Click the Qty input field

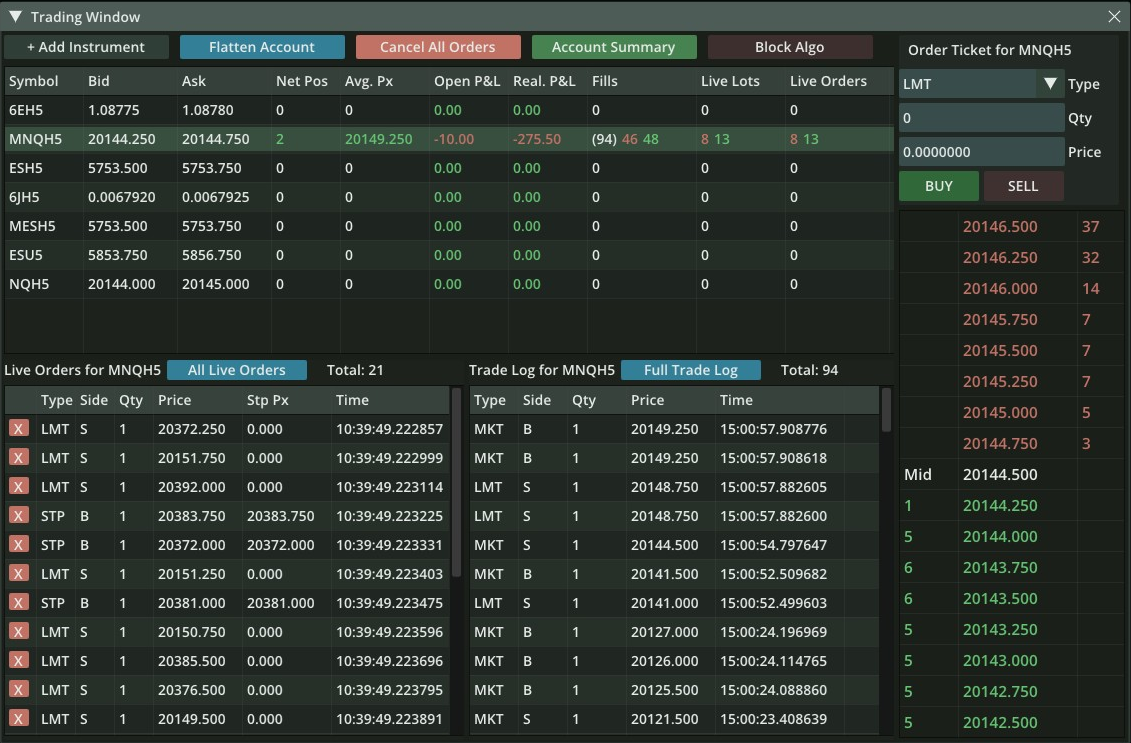(x=981, y=117)
